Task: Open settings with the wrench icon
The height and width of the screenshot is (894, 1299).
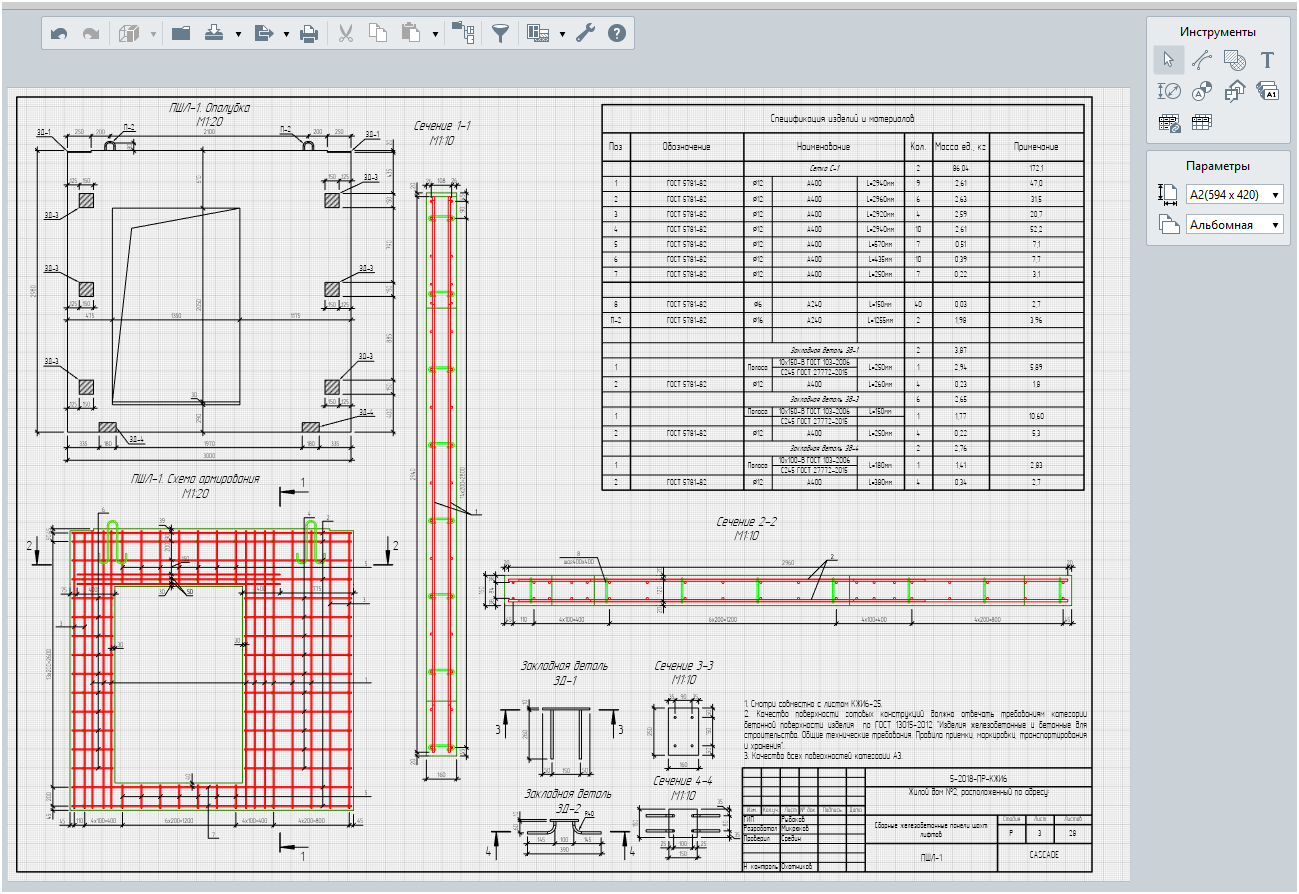Action: 586,34
